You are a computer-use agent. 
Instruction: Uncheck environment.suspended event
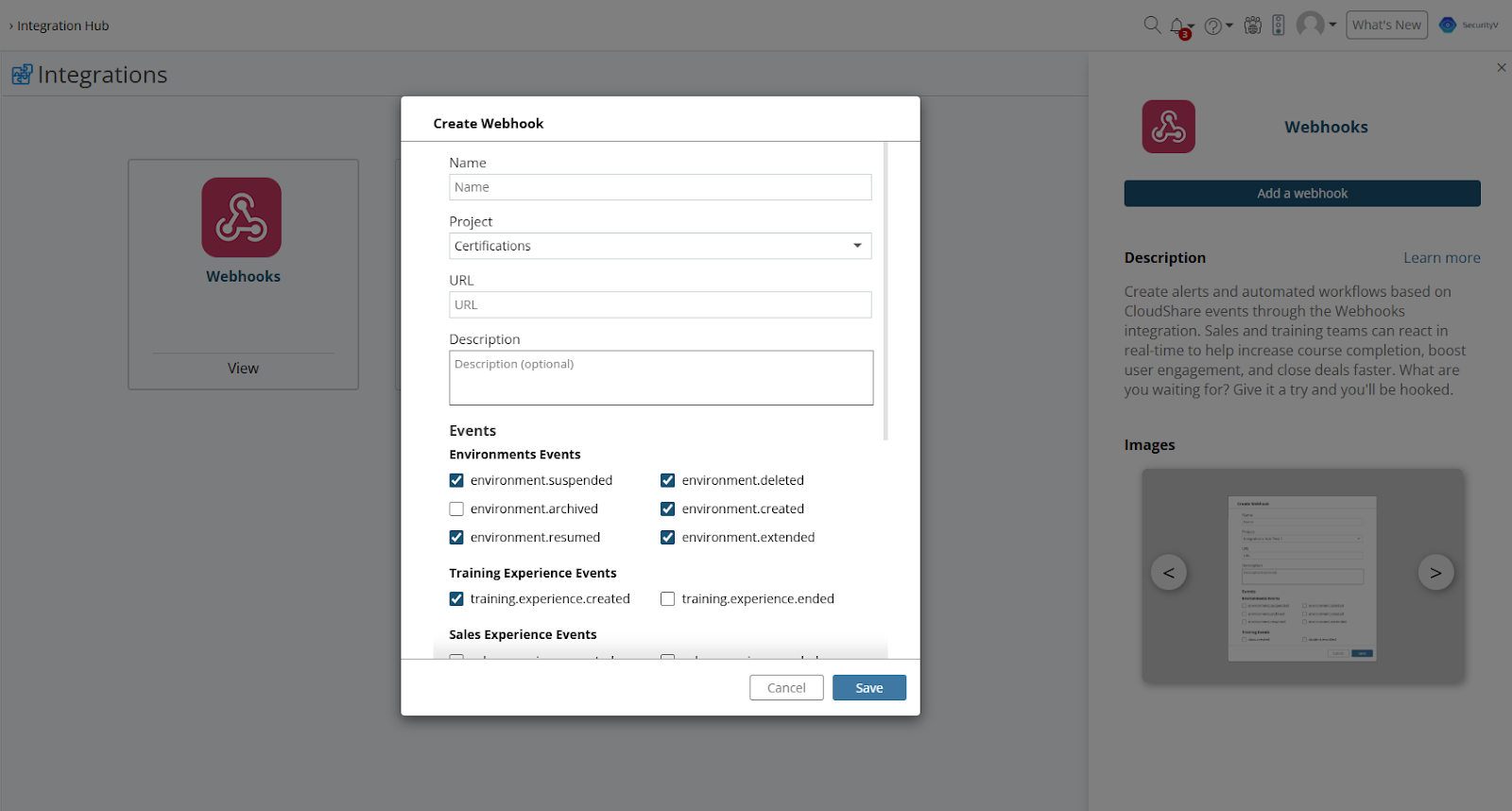pos(457,481)
